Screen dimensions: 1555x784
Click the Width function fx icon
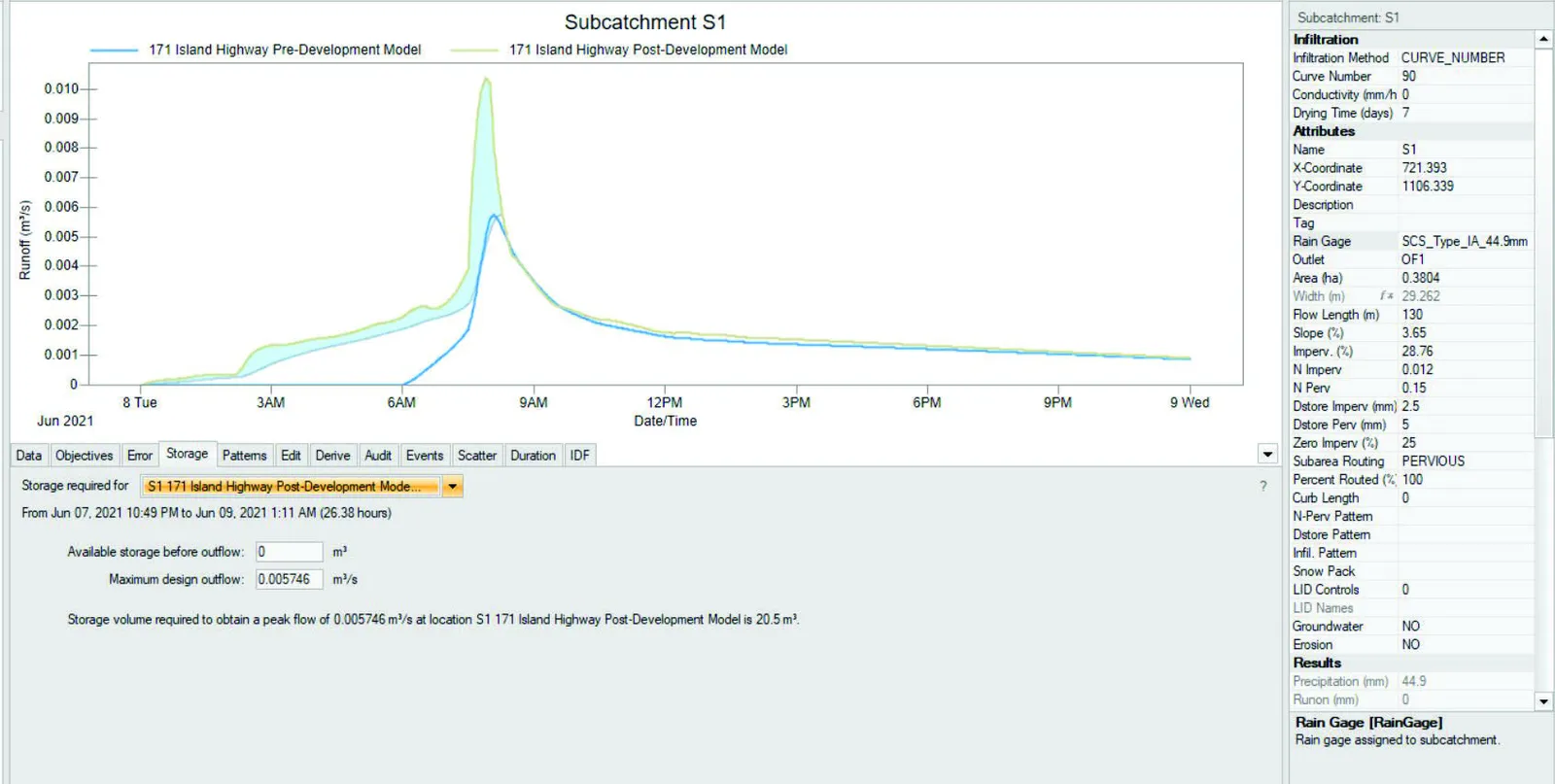[1387, 295]
